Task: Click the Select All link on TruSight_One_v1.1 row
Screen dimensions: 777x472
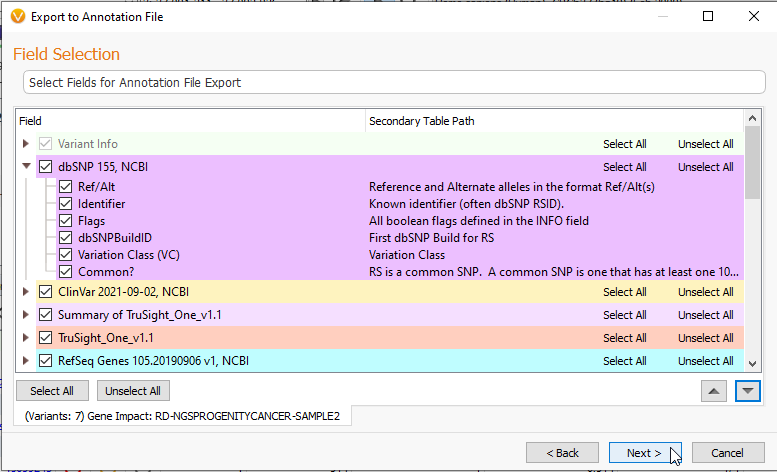Action: (x=624, y=338)
